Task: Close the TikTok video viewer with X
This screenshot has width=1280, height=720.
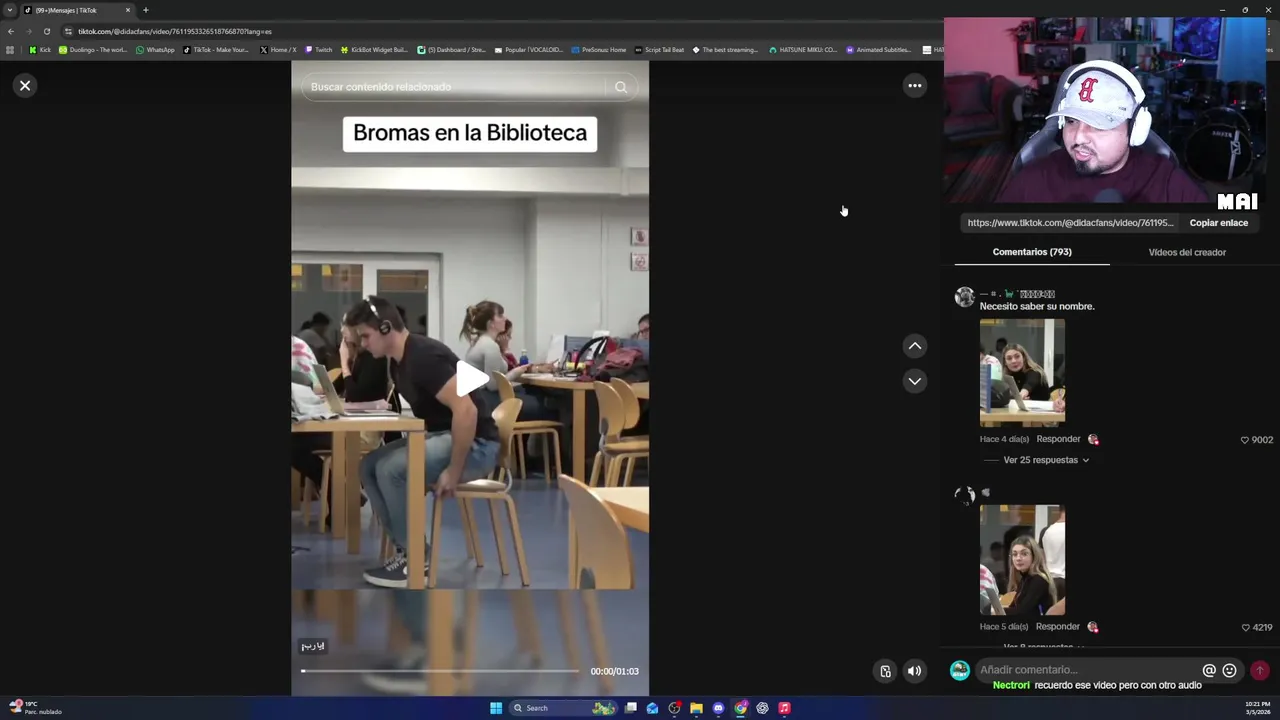Action: point(25,86)
